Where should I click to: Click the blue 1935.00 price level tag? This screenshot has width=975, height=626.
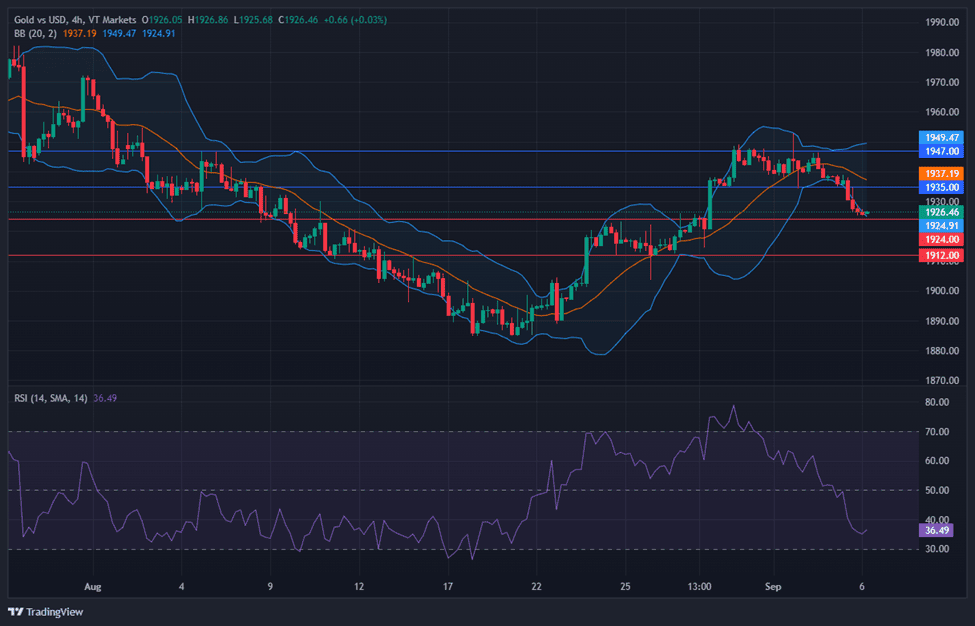(x=941, y=186)
